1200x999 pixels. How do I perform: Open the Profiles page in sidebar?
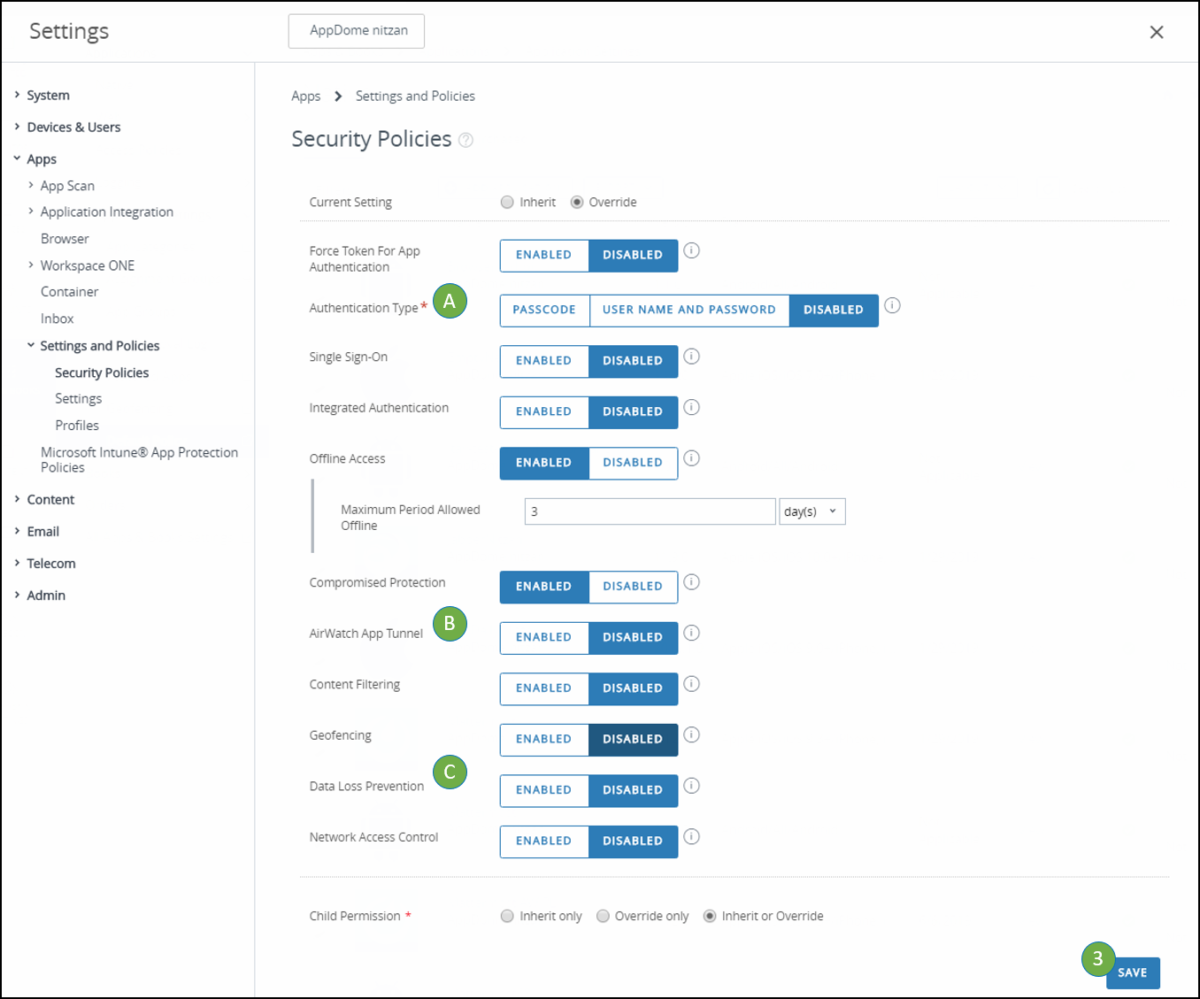[x=77, y=424]
